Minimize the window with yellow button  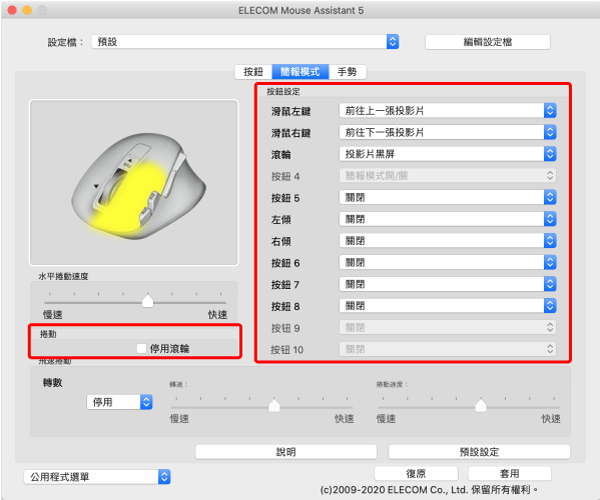point(27,10)
